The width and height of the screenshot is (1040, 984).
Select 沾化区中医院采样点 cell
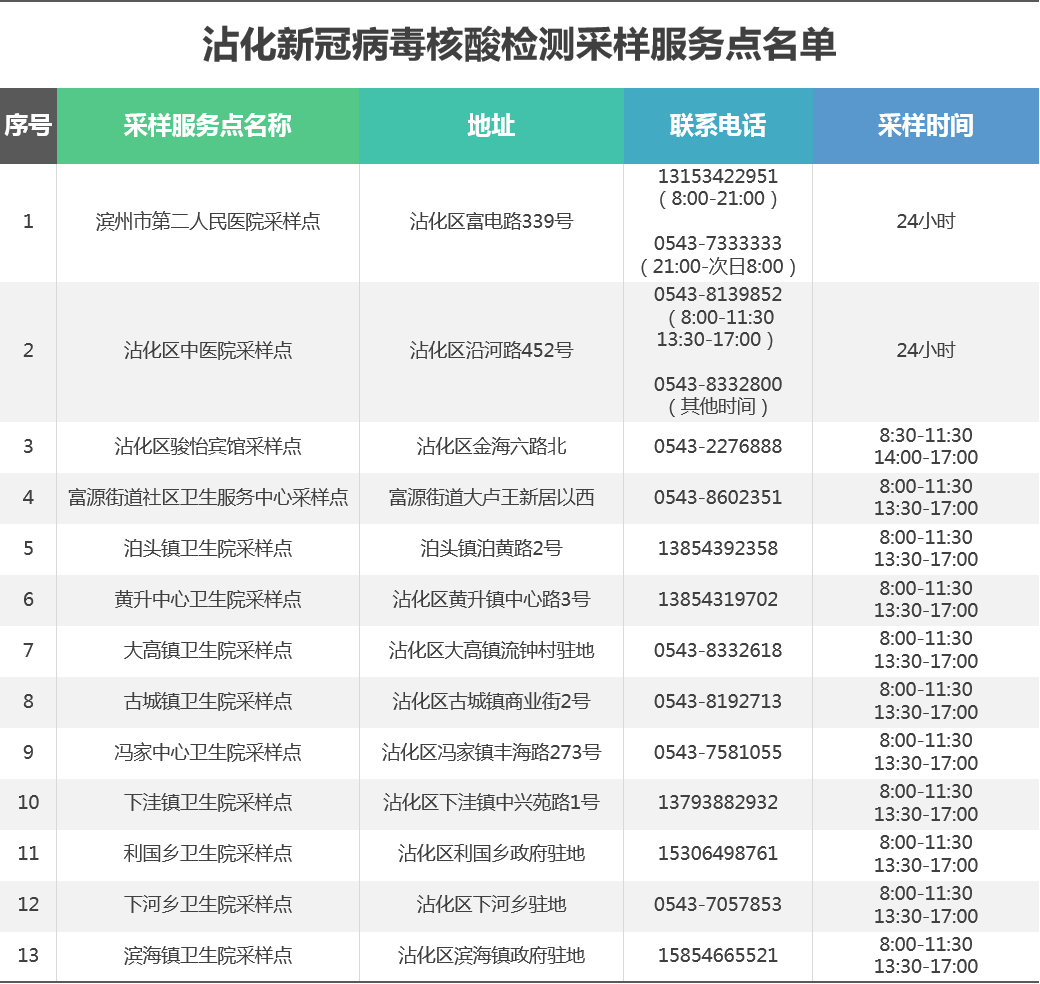(208, 351)
